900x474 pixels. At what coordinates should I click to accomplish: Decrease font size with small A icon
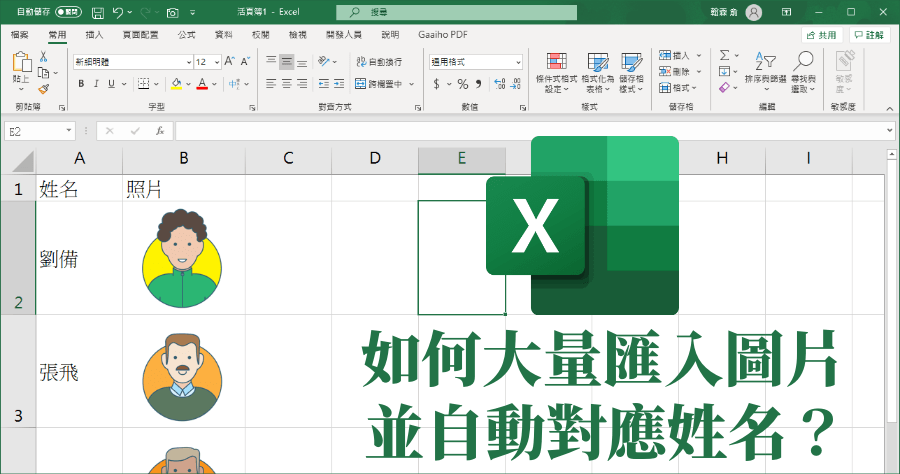pyautogui.click(x=245, y=61)
